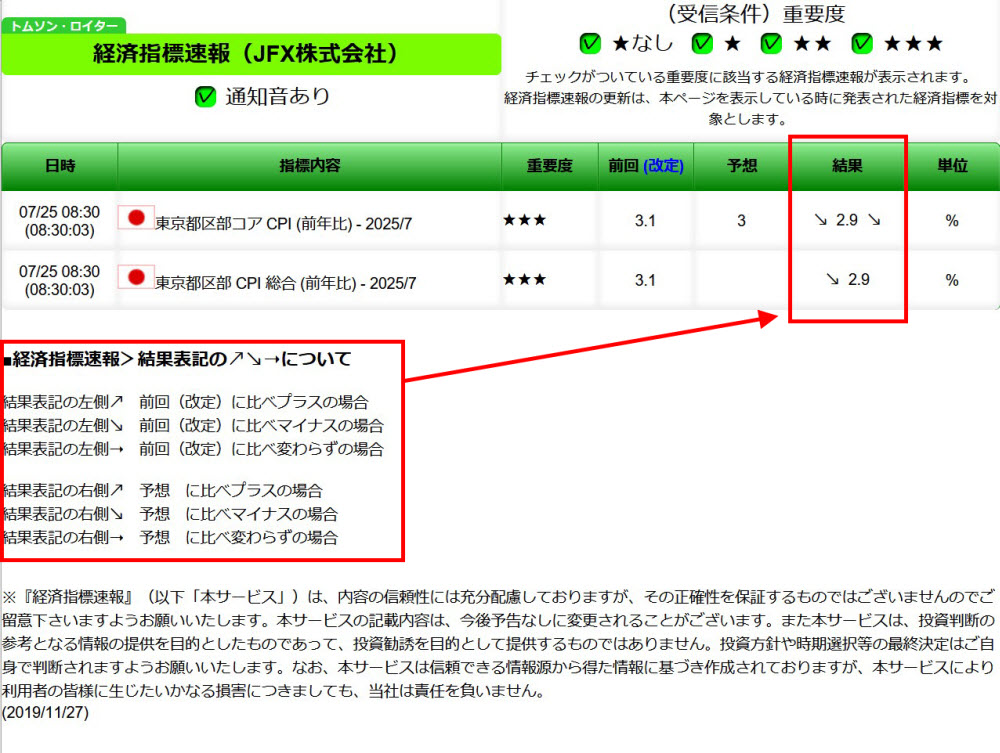Click the トムソン・ロイター tab label

point(64,26)
